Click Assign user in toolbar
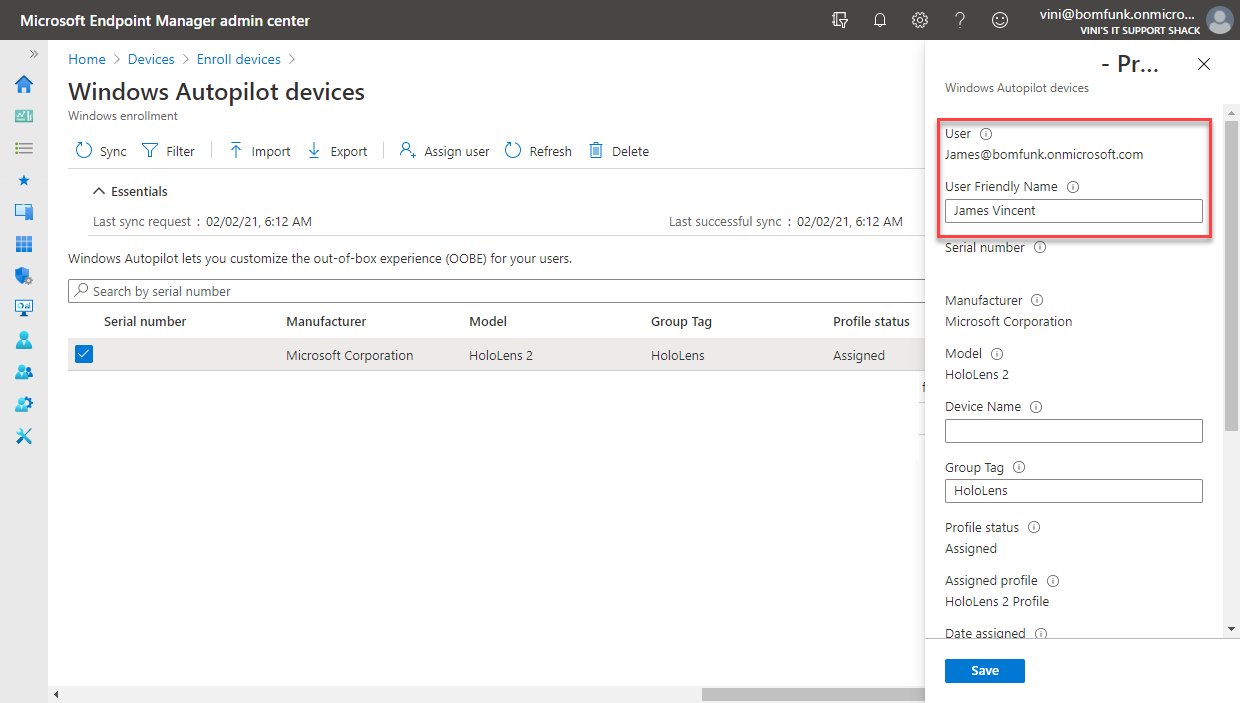This screenshot has height=703, width=1240. (x=444, y=151)
